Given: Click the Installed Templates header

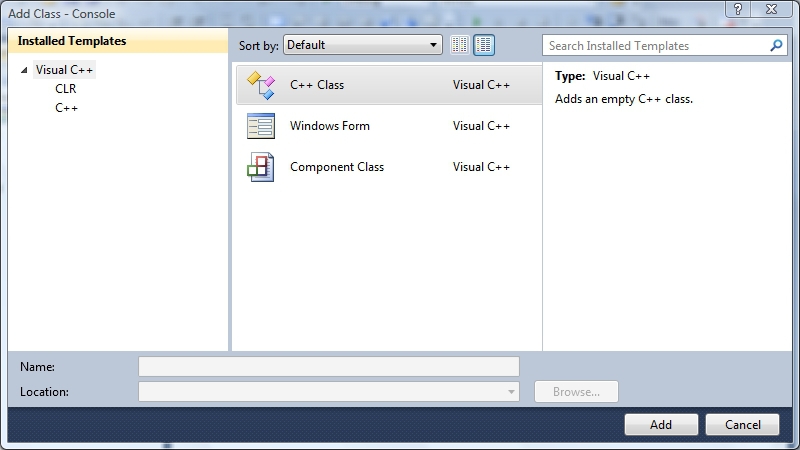Looking at the screenshot, I should 72,42.
